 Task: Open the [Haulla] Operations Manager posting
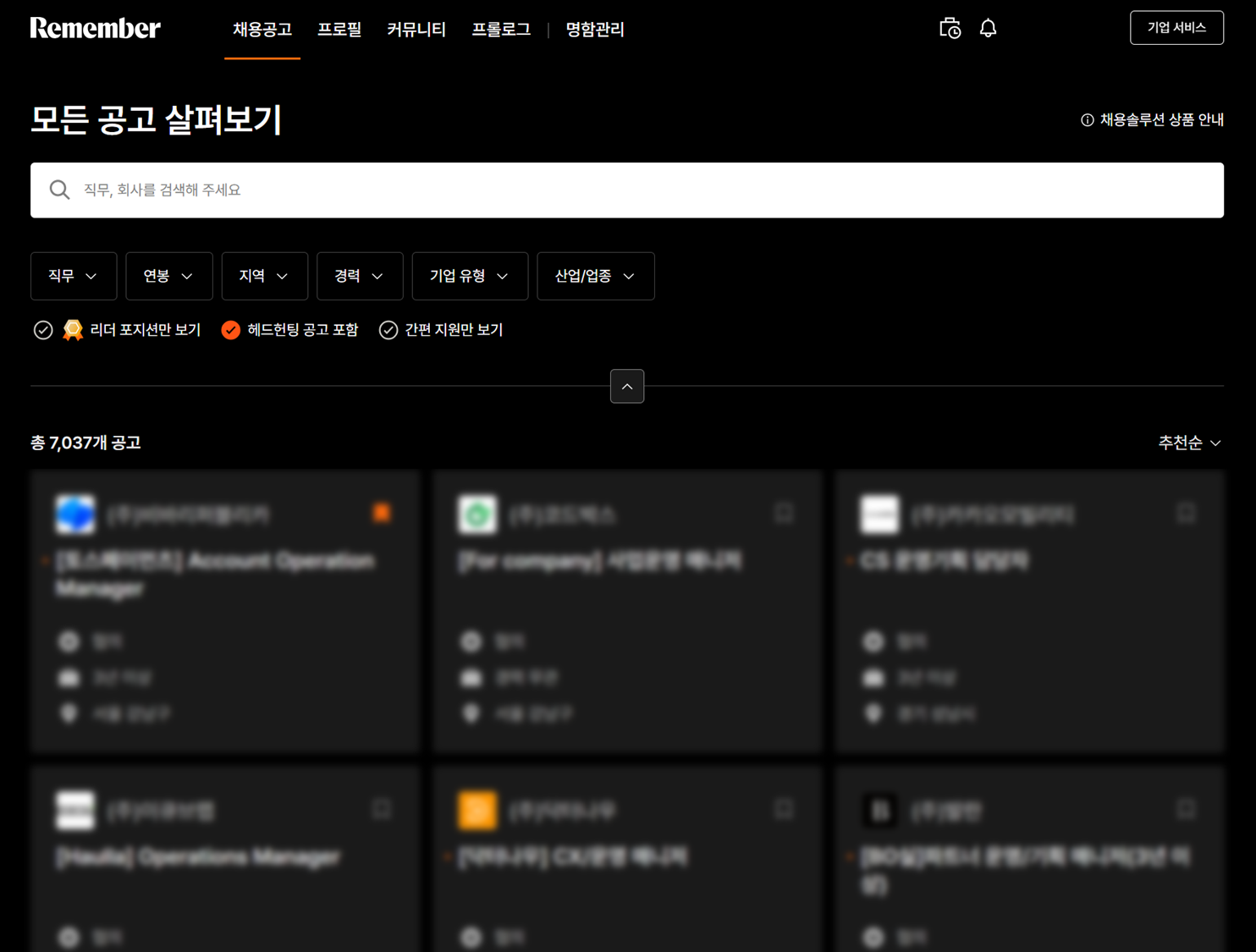click(198, 856)
